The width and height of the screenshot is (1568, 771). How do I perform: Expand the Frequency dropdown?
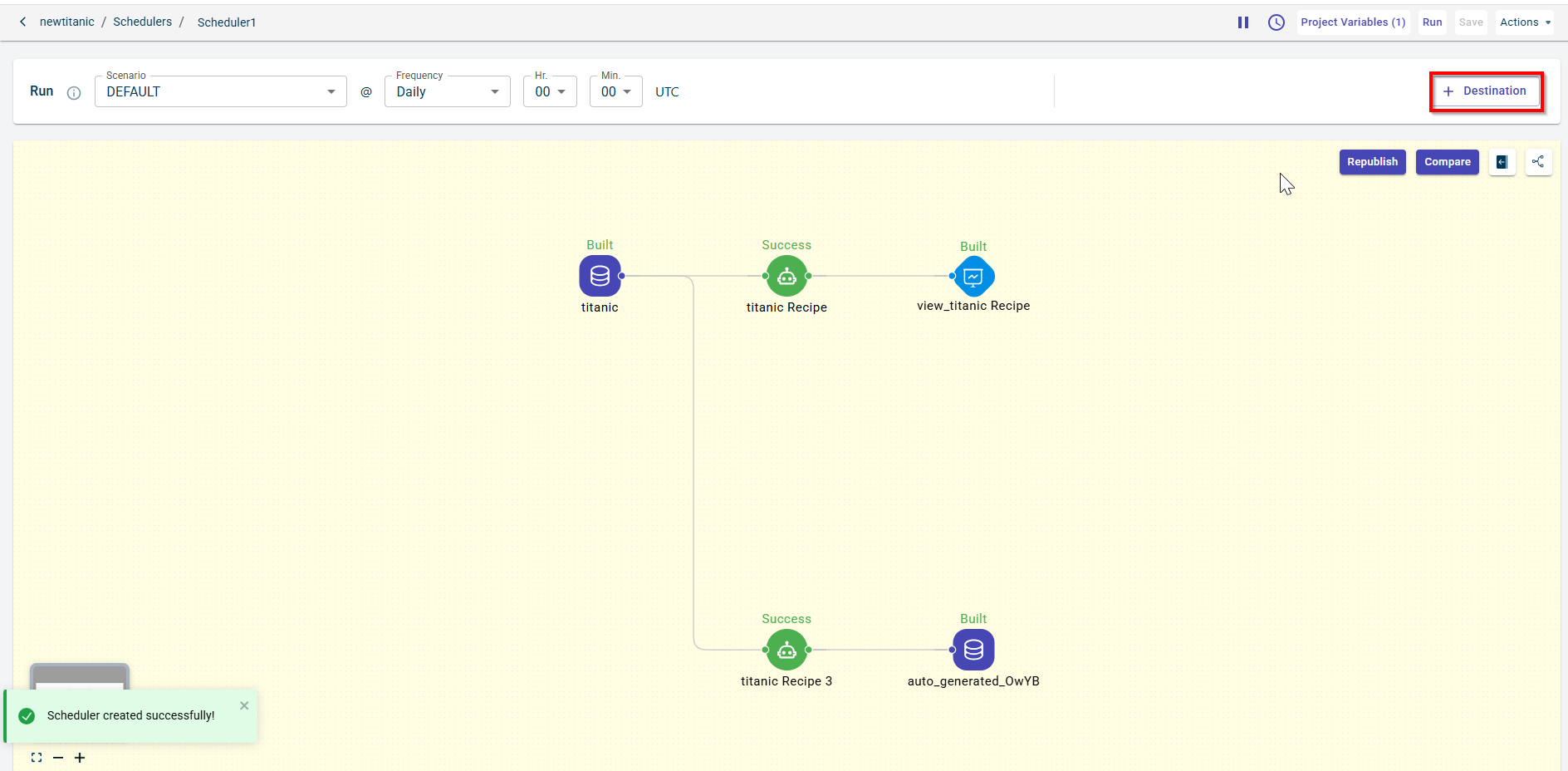(447, 91)
